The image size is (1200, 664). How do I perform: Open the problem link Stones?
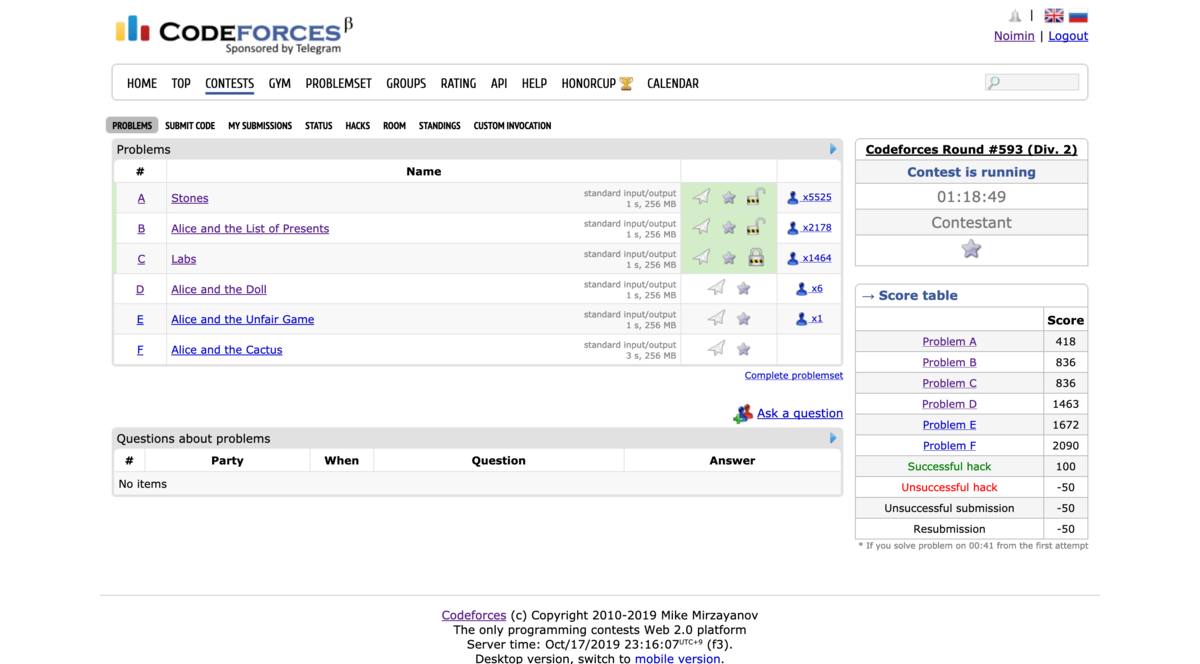click(190, 198)
